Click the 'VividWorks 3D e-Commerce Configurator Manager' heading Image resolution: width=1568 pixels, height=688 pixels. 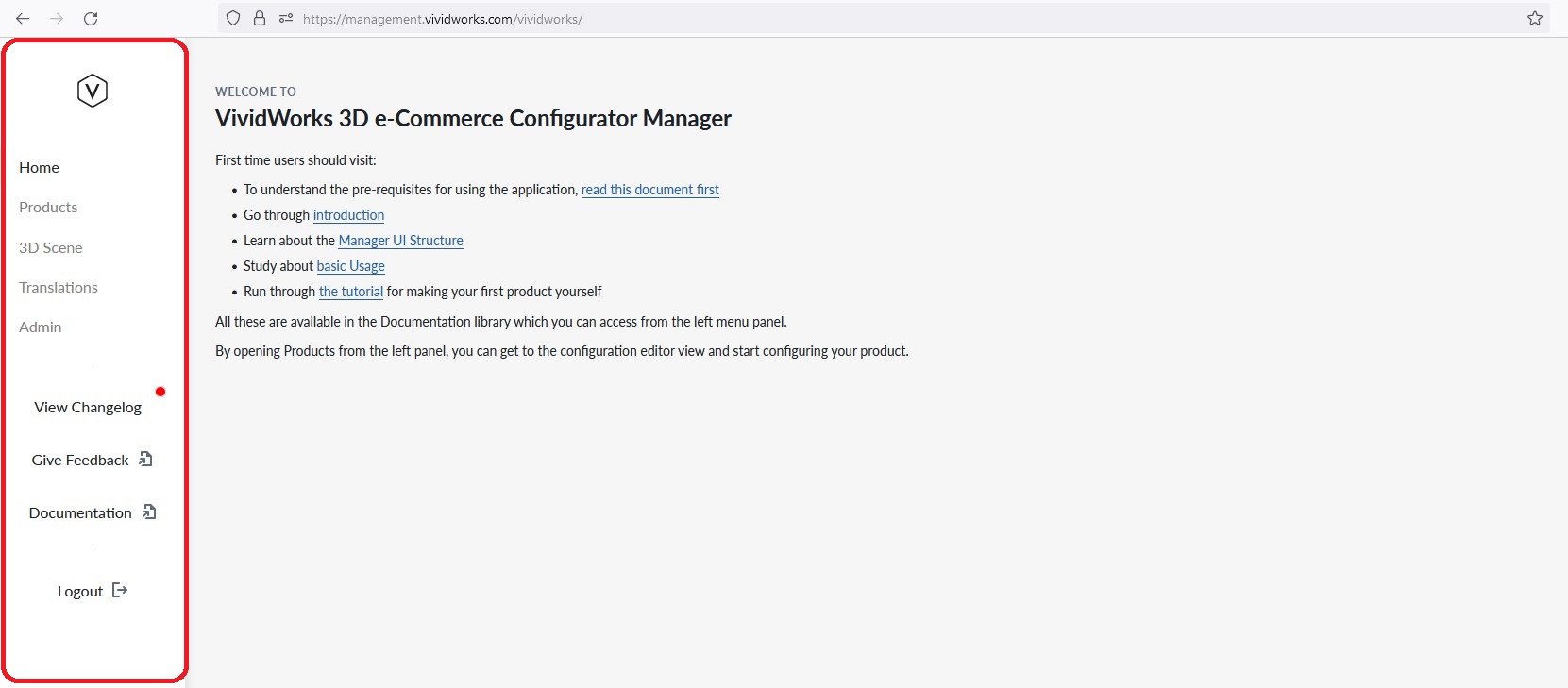(473, 118)
